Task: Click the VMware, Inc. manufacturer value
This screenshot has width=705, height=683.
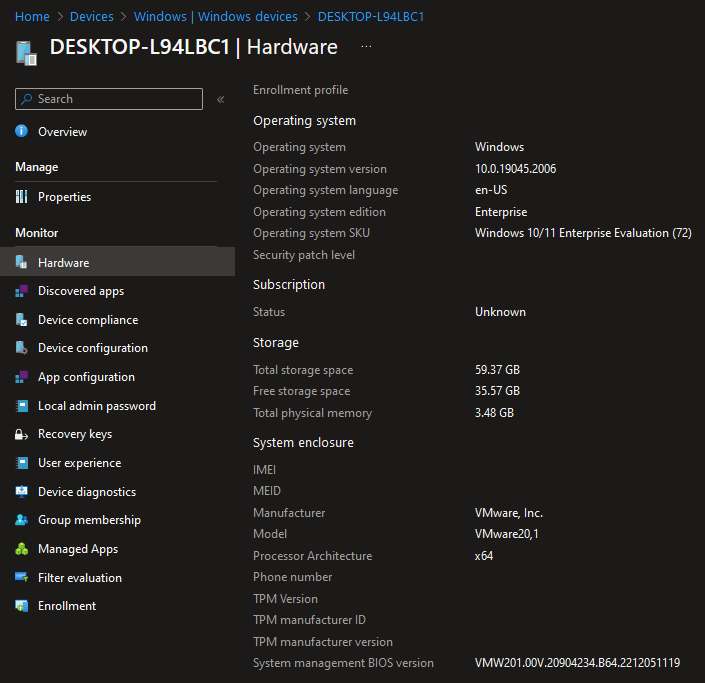Action: coord(509,513)
